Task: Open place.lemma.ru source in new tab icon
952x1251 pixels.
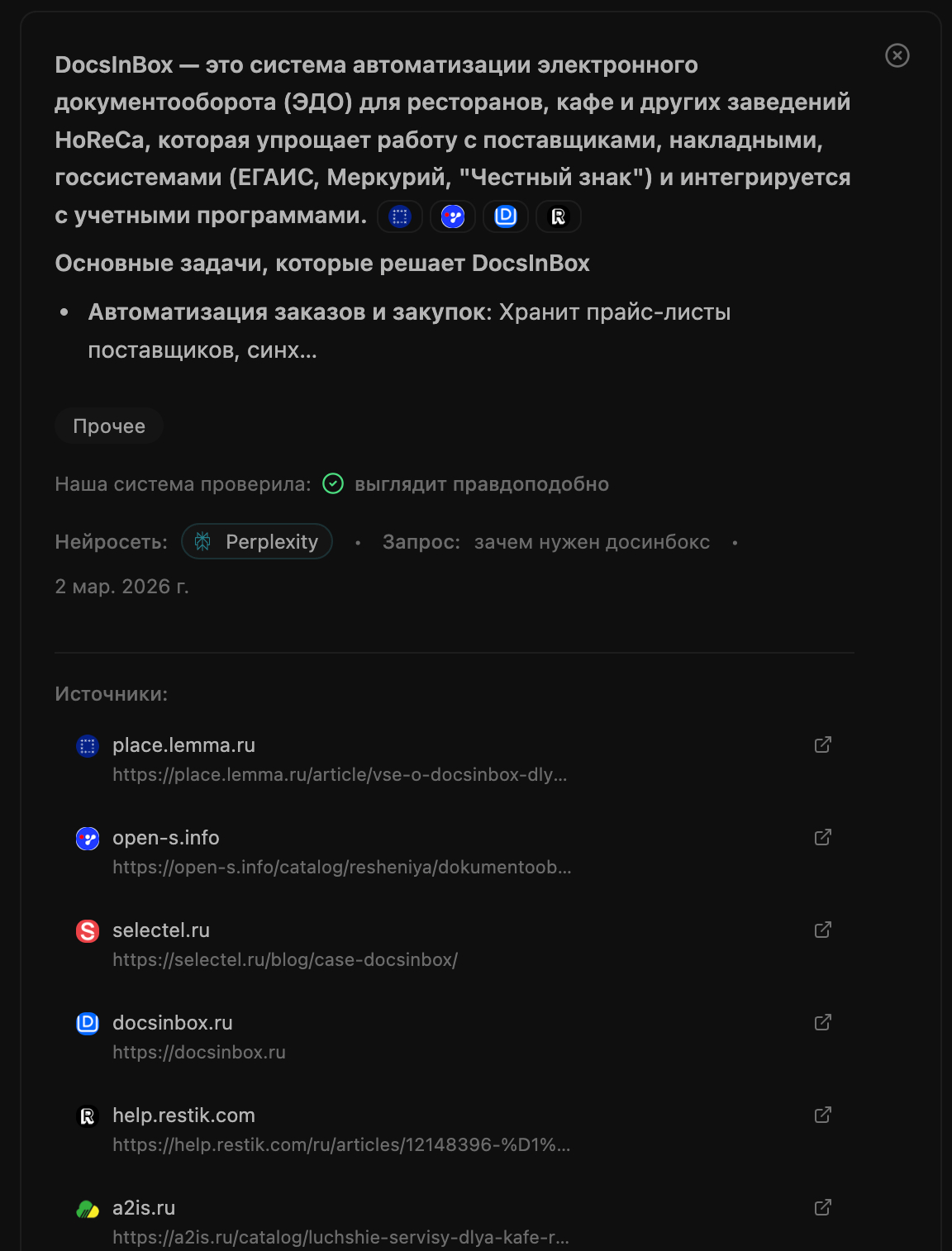Action: tap(822, 744)
